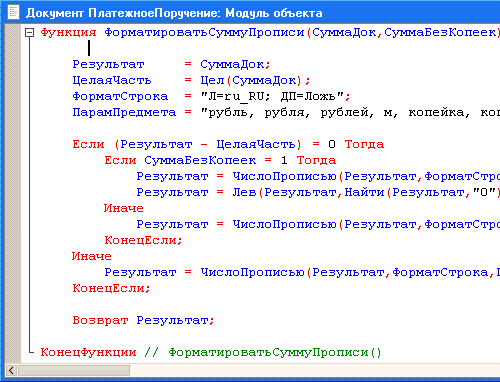Click the keyword 'Функция' on first line
Screen dimensions: 500x382
(x=68, y=33)
